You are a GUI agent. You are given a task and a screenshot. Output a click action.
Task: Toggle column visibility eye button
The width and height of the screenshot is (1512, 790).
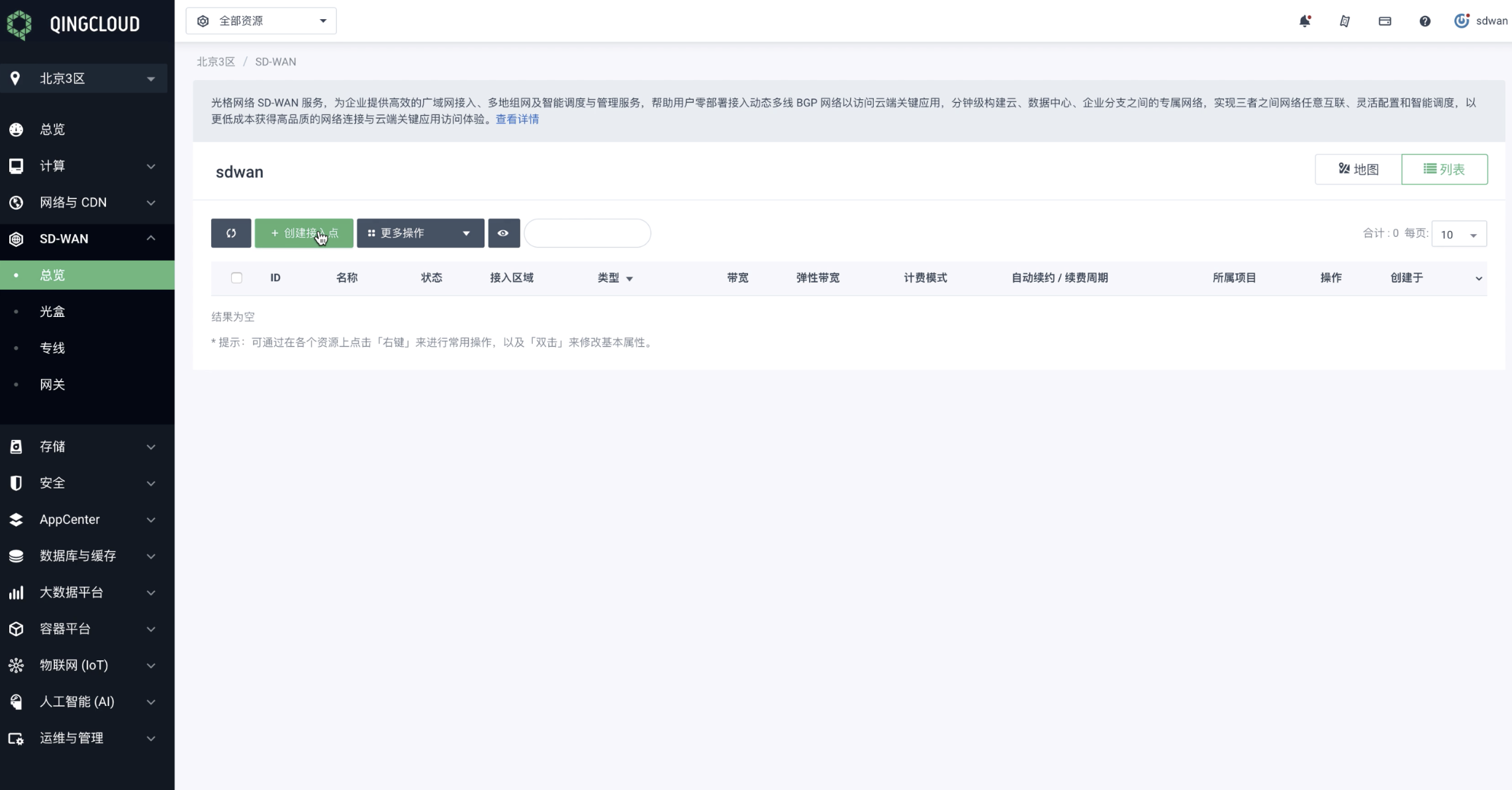point(504,233)
